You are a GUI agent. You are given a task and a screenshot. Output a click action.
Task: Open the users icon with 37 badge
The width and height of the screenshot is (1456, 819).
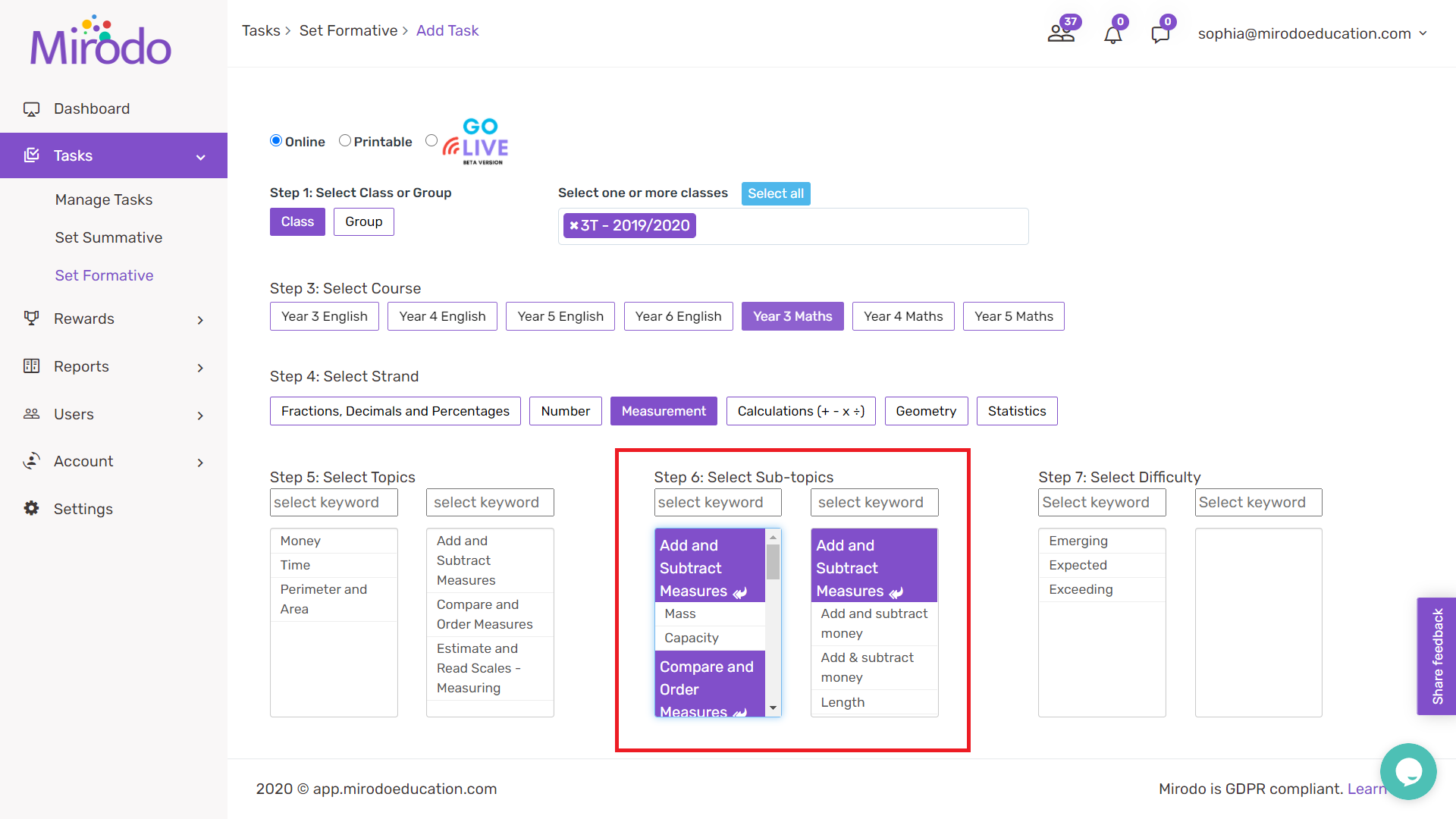pyautogui.click(x=1062, y=33)
